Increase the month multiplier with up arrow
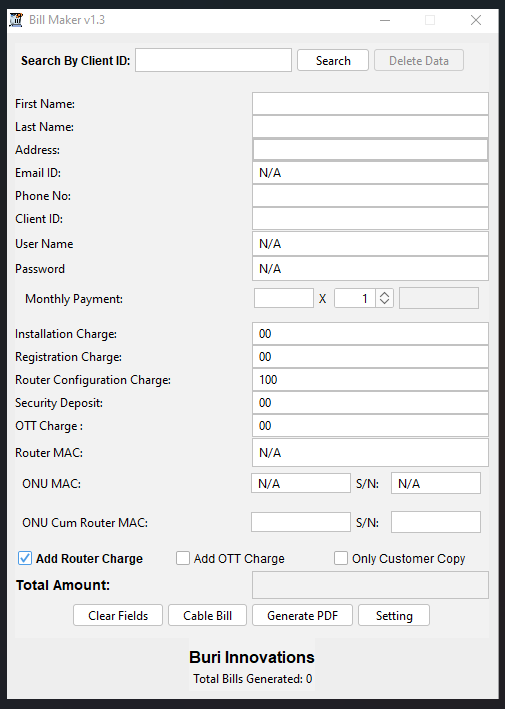This screenshot has width=505, height=709. [384, 294]
